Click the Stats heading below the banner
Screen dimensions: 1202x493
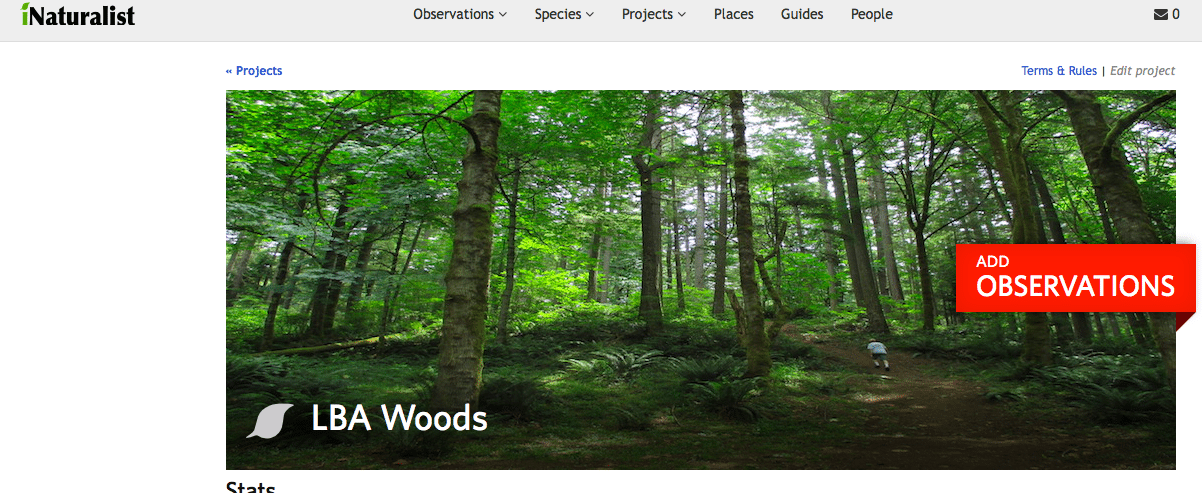click(250, 487)
